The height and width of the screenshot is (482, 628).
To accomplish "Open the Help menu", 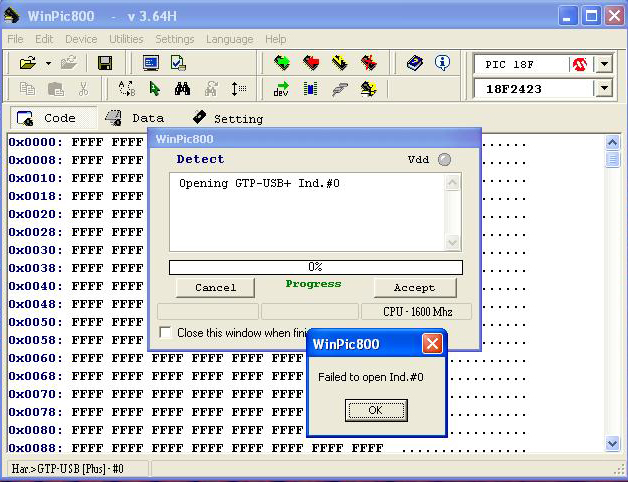I will [x=276, y=39].
